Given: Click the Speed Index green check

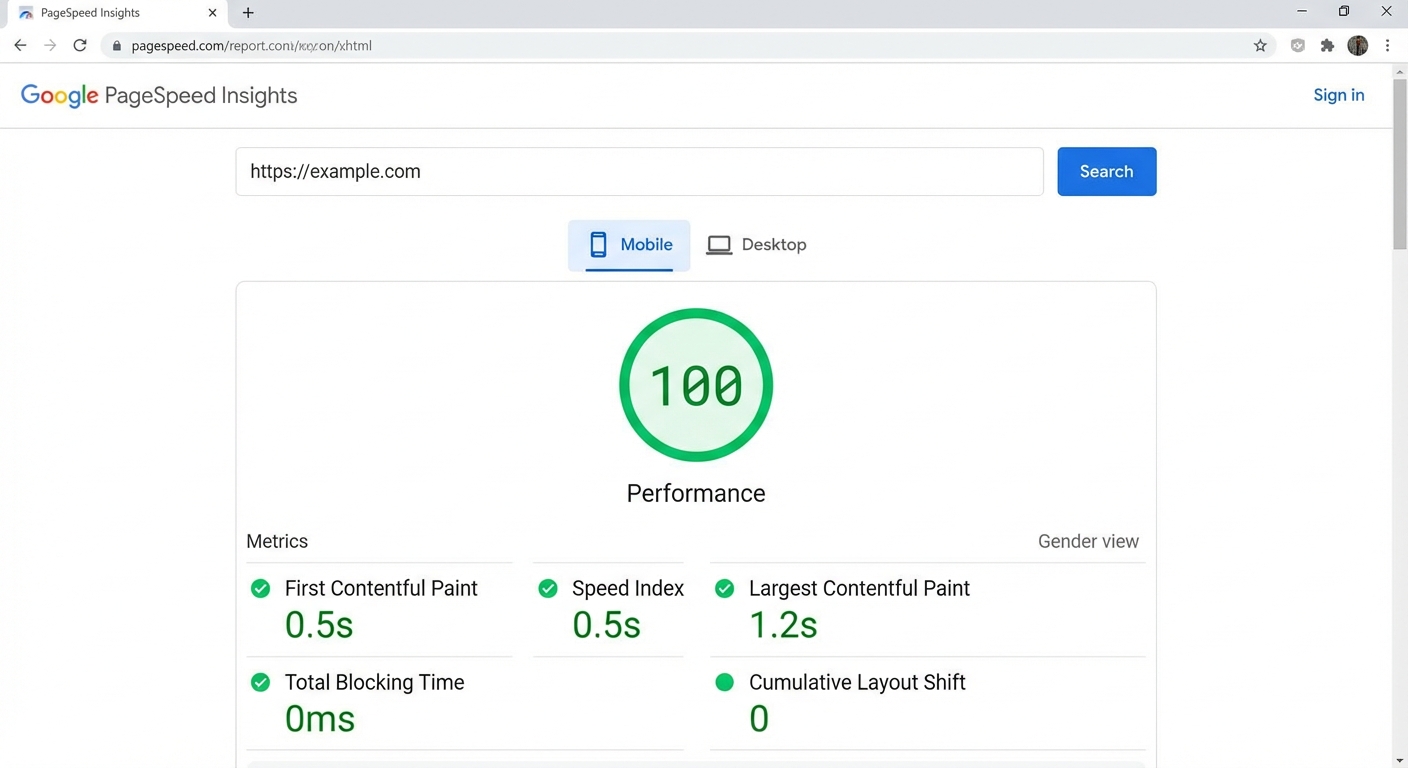Looking at the screenshot, I should [x=548, y=588].
